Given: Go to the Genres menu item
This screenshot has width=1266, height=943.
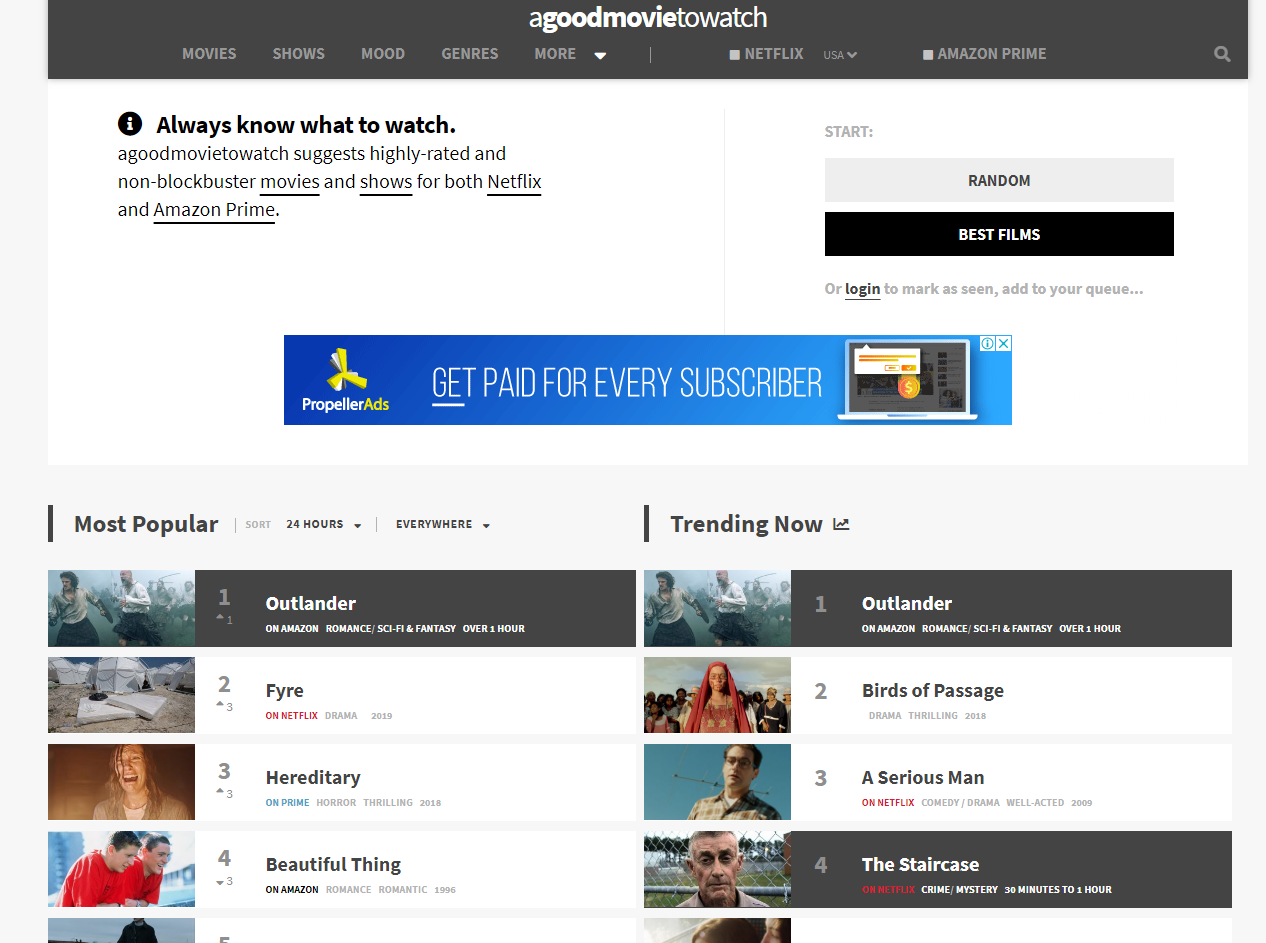Looking at the screenshot, I should (x=469, y=54).
